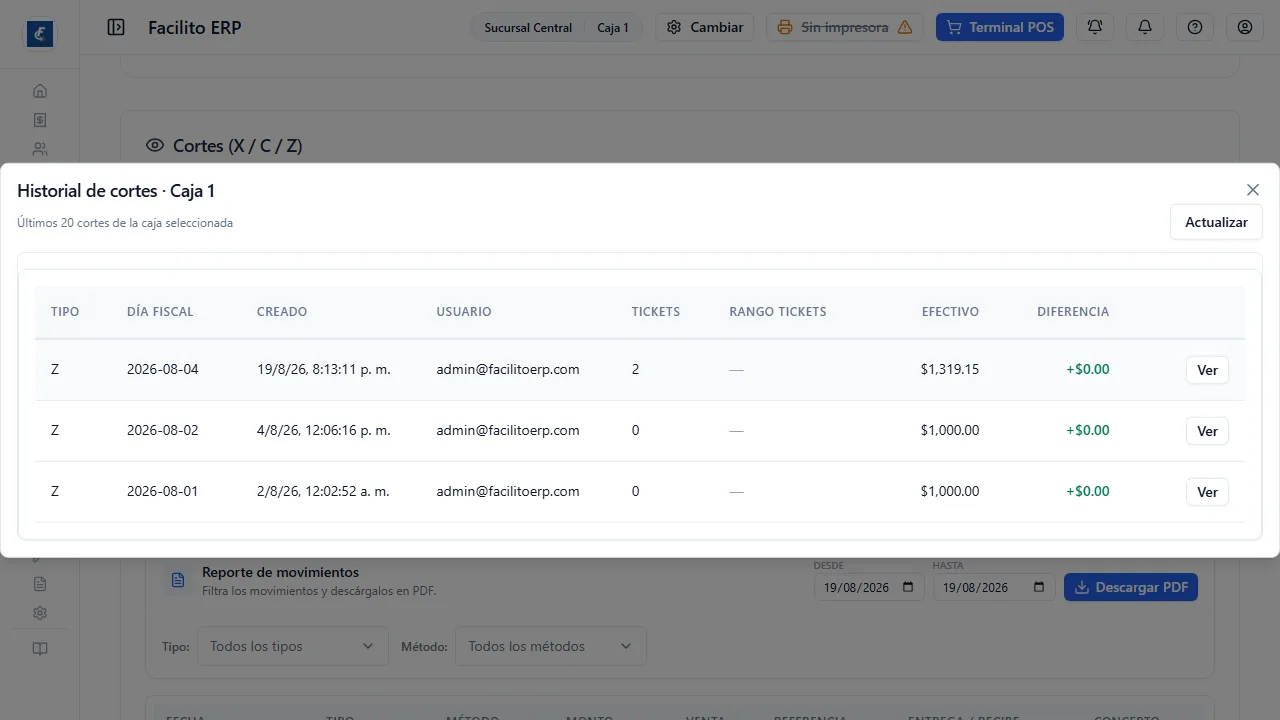Viewport: 1280px width, 720px height.
Task: Click the Efectivo column header
Action: (x=950, y=312)
